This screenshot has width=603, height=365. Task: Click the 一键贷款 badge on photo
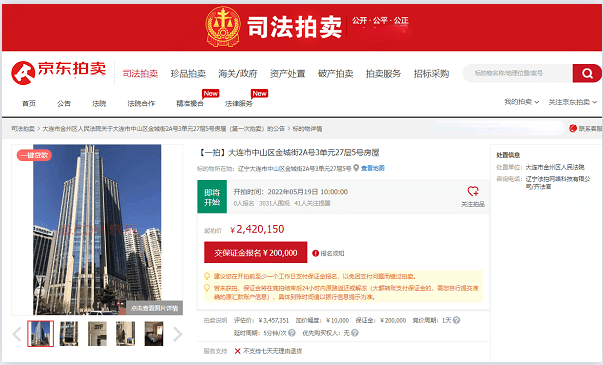34,155
